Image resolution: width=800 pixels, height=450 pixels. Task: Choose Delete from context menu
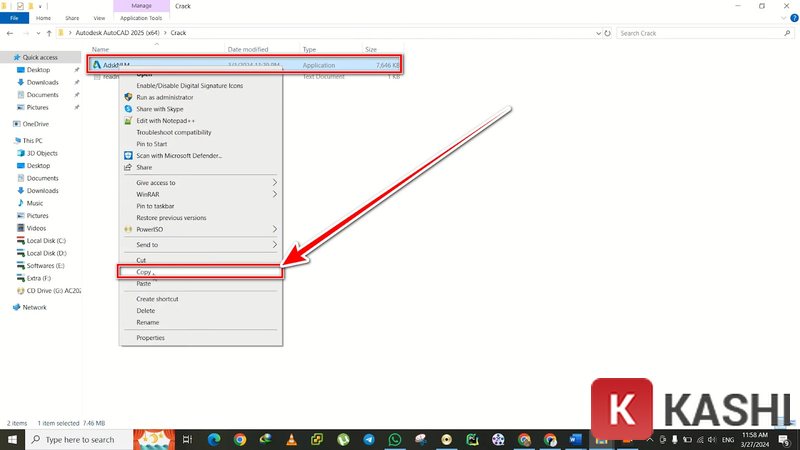point(201,311)
